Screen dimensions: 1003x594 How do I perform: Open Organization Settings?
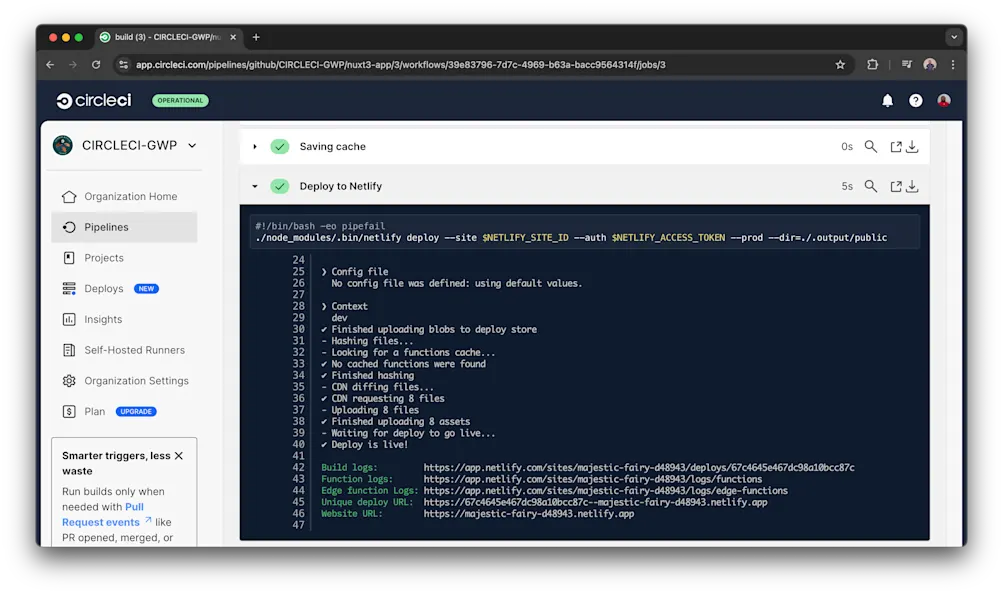point(124,380)
